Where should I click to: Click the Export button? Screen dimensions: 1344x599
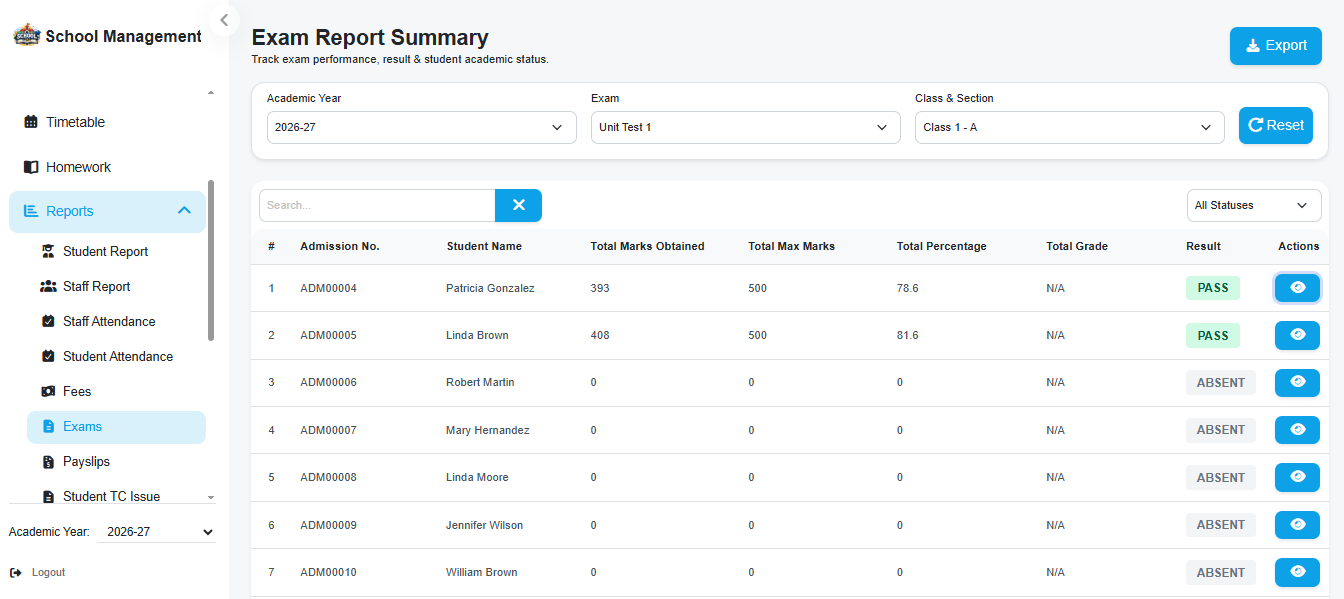[1276, 46]
